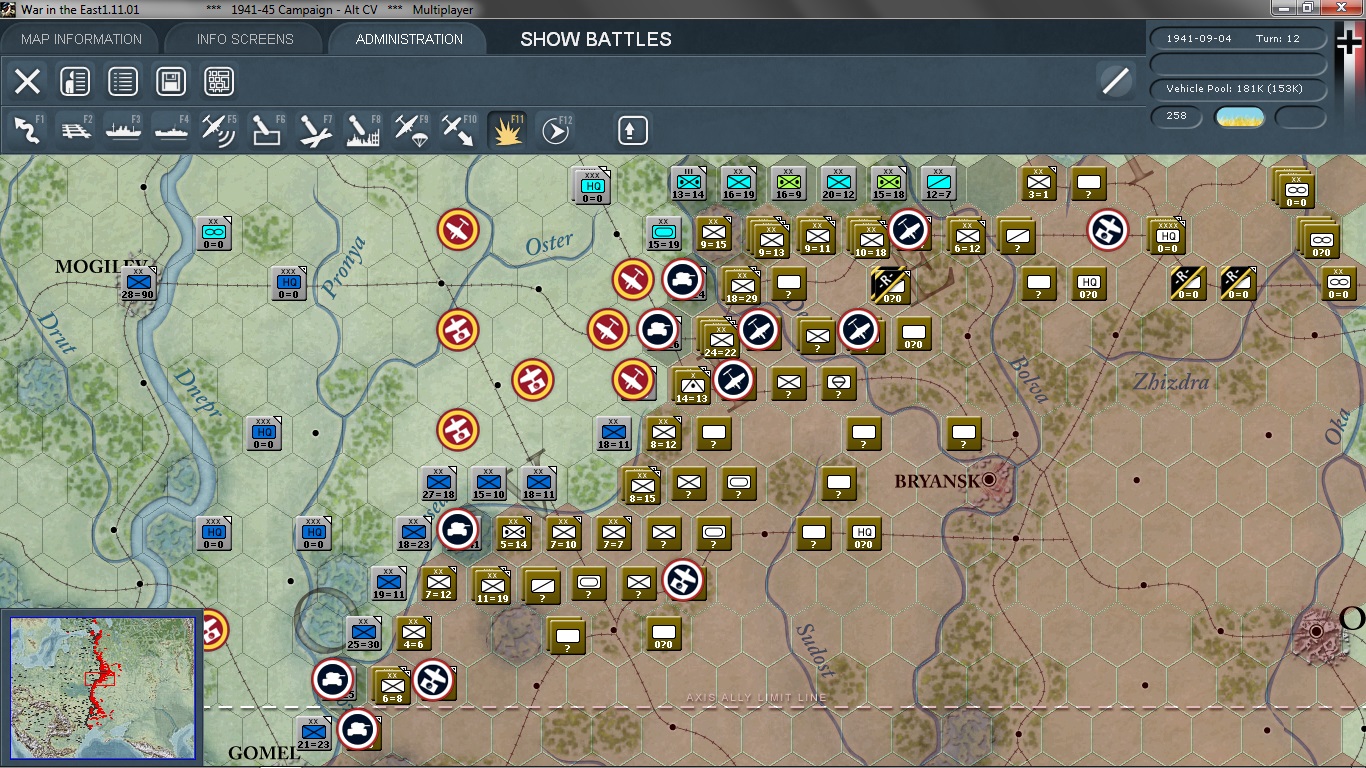The image size is (1366, 768).
Task: Select the 19=11 infantry division counter
Action: coord(388,584)
